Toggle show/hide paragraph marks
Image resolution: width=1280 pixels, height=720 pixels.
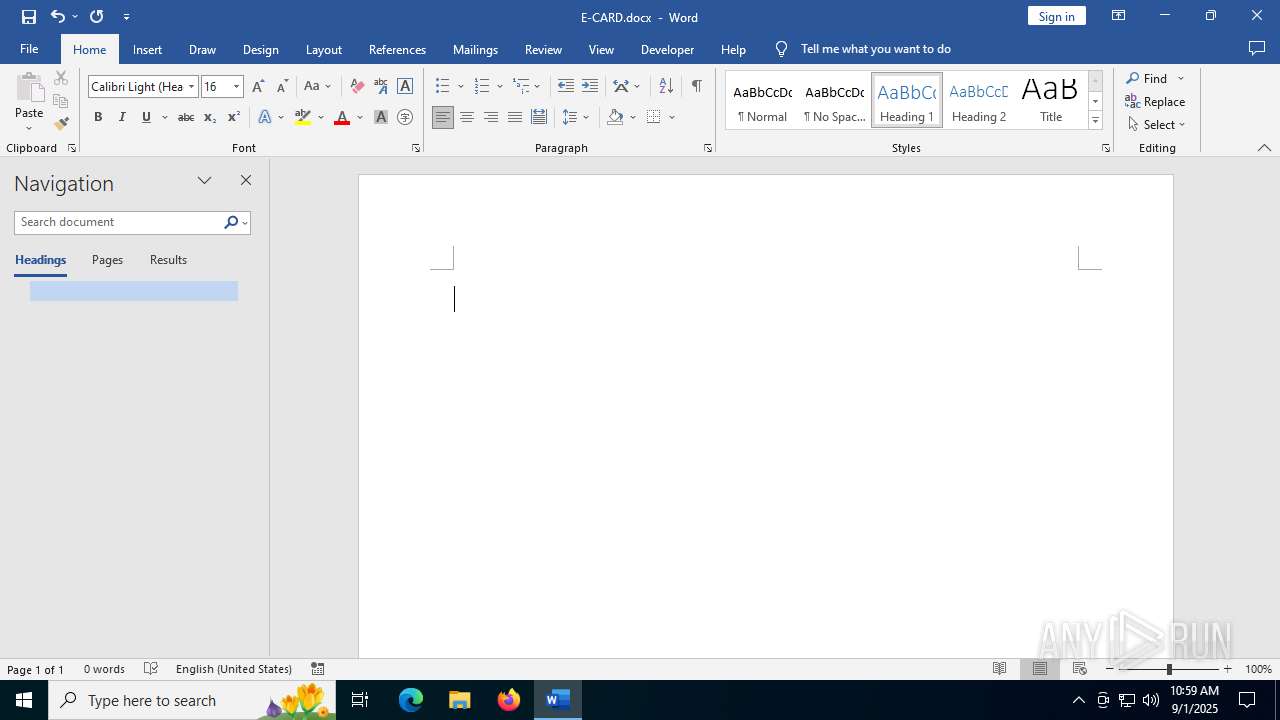point(697,86)
